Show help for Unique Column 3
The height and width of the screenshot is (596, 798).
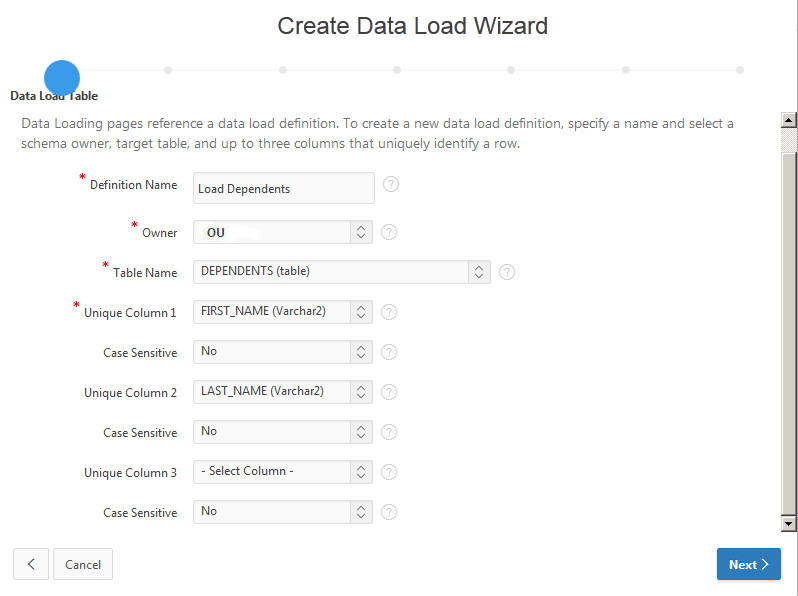pos(389,472)
